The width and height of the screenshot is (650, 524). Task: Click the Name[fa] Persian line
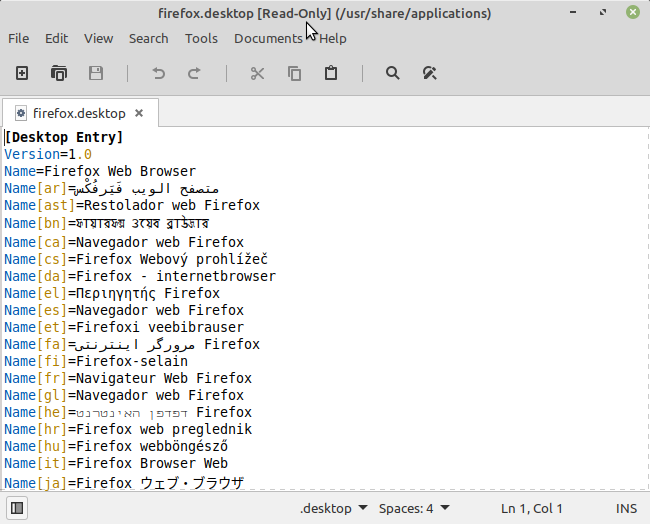[x=132, y=344]
